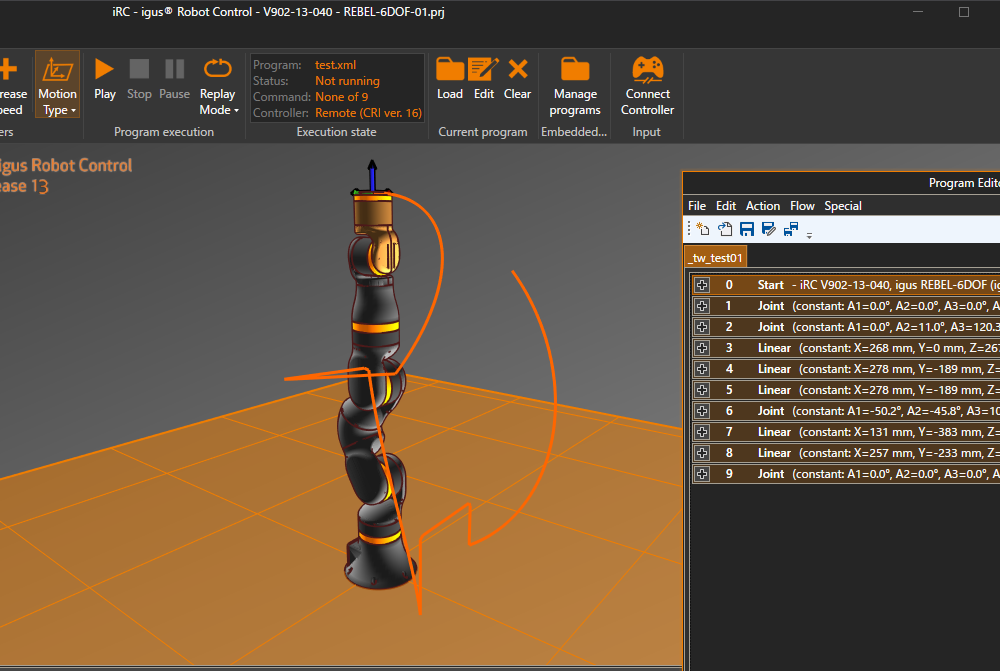Expand Joint command row 6
Screen dimensions: 1000x671
[702, 411]
